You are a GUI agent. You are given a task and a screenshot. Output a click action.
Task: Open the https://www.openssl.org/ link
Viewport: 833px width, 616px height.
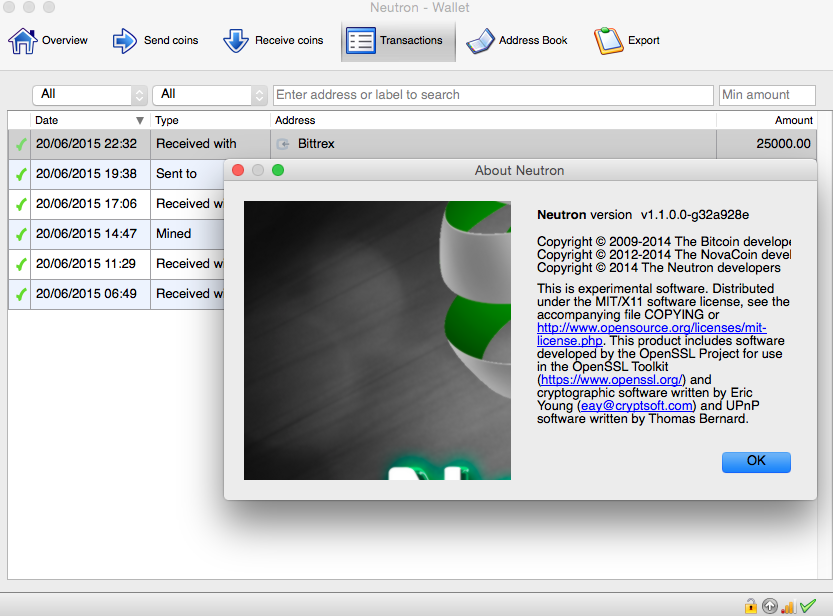click(611, 380)
